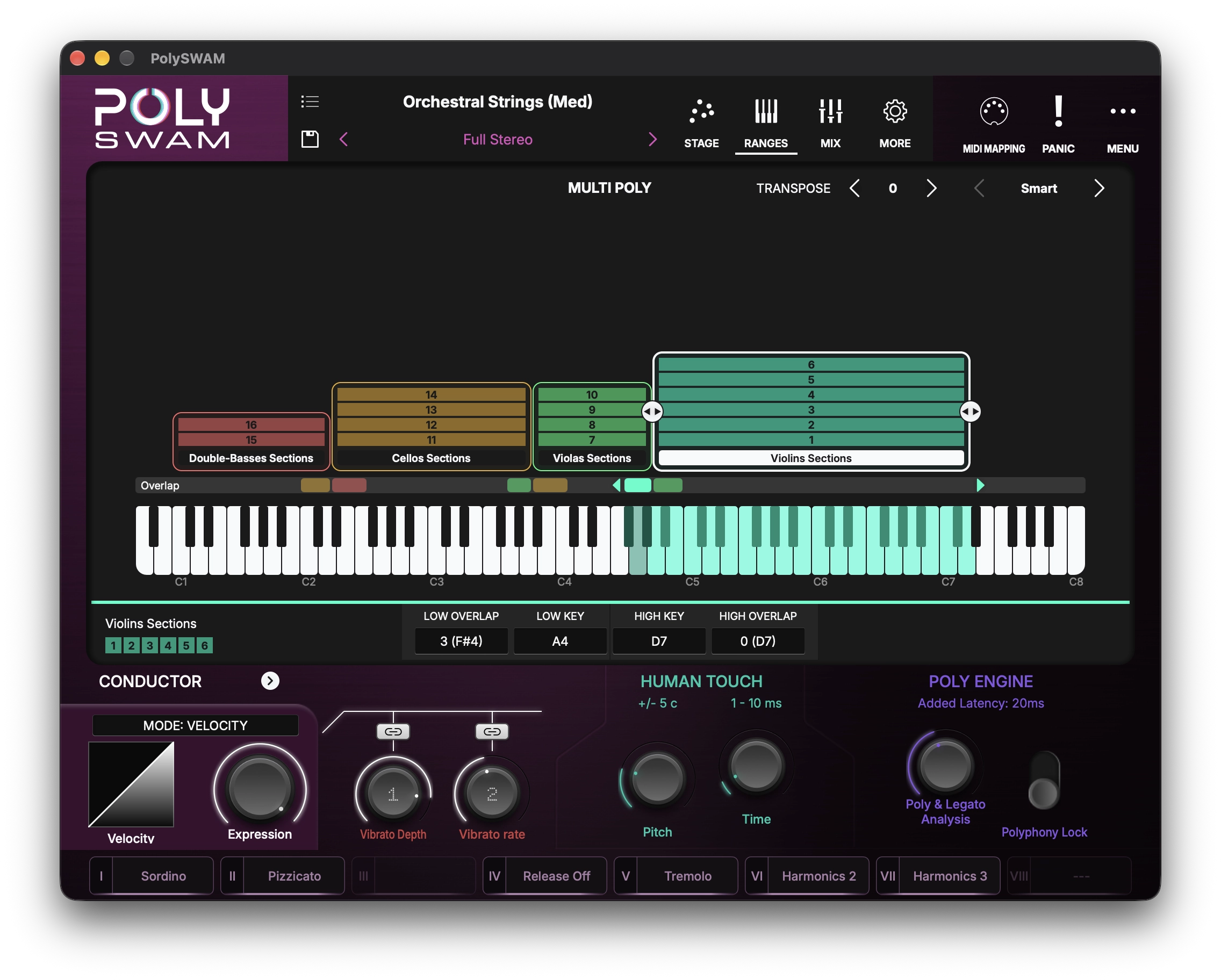Go to previous preset arrow

(344, 139)
